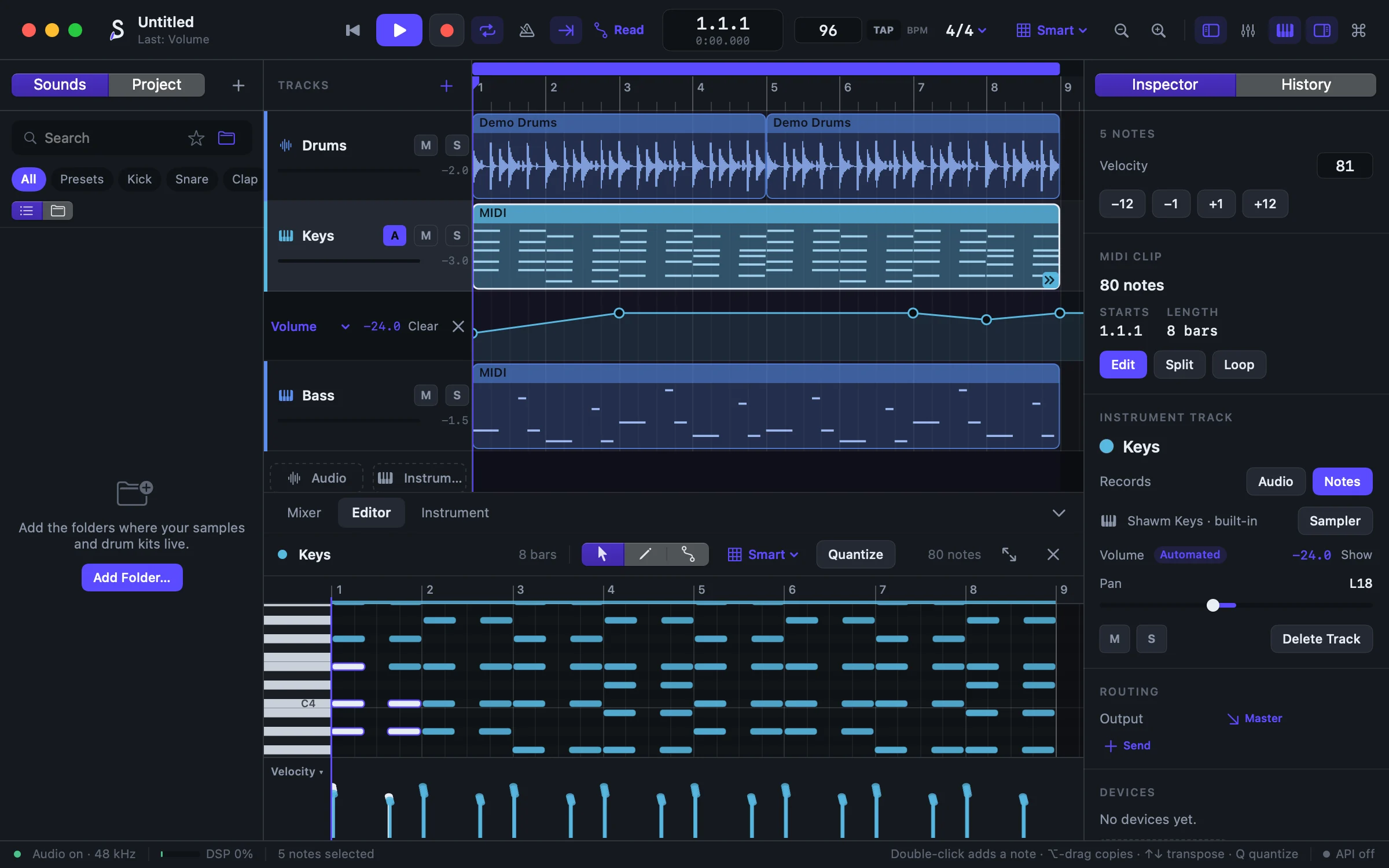Mute the Drums track
Screen dimensions: 1389x868
tap(426, 145)
